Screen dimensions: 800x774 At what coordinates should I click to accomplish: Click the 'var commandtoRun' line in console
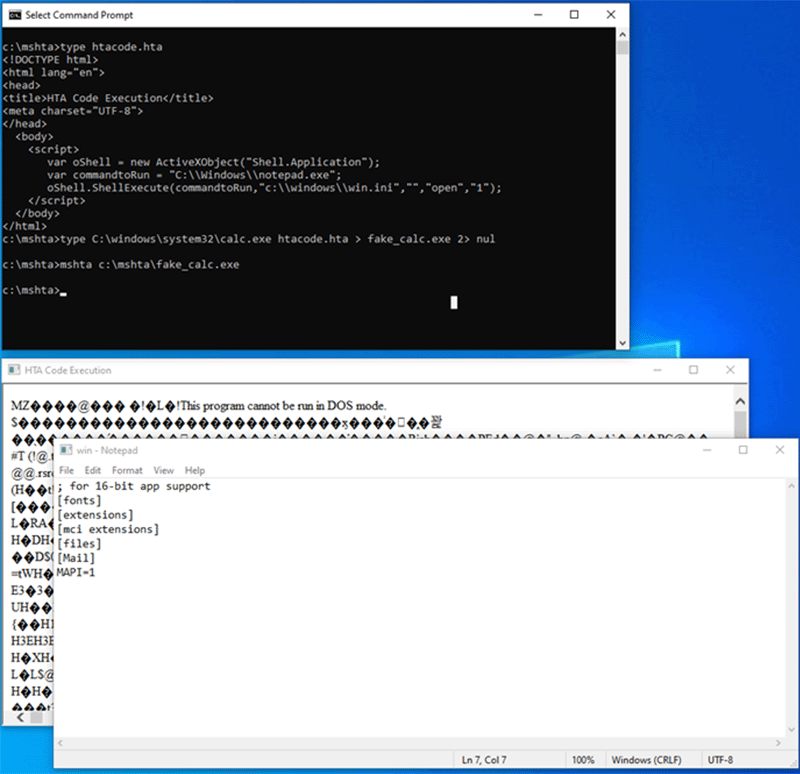[194, 175]
